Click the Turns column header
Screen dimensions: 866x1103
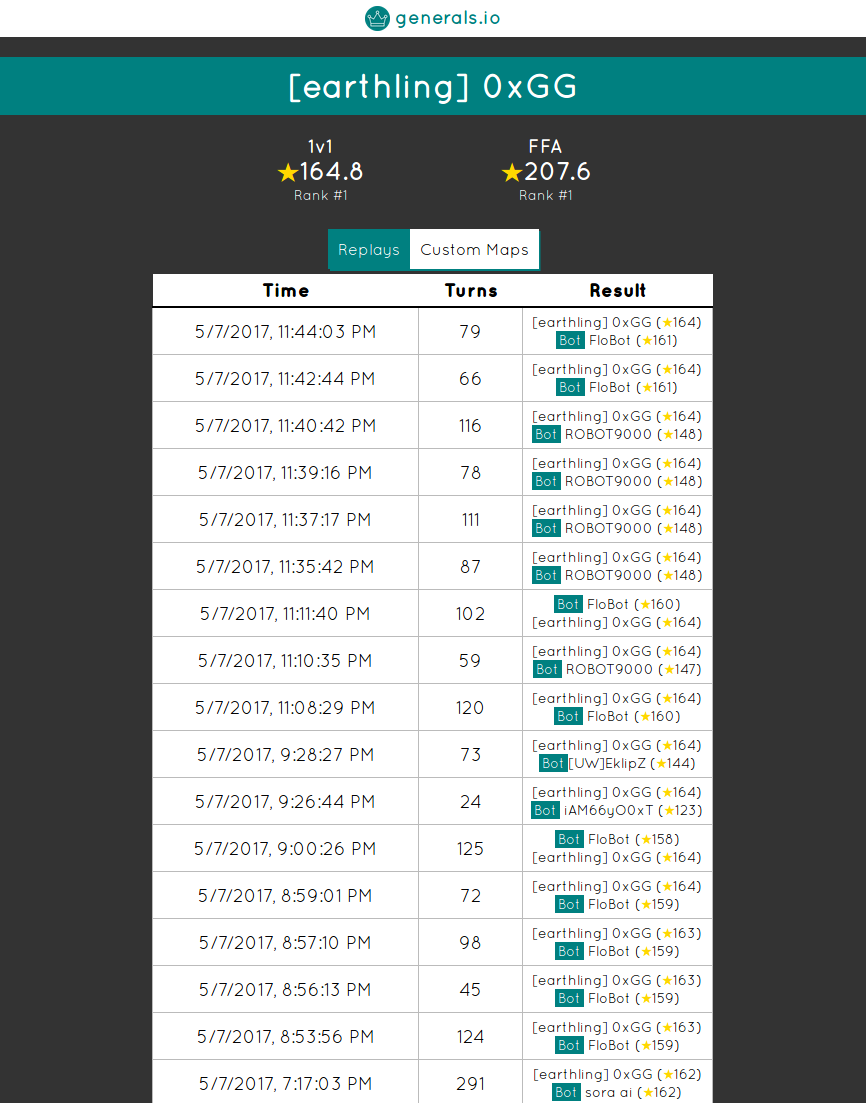click(x=471, y=291)
